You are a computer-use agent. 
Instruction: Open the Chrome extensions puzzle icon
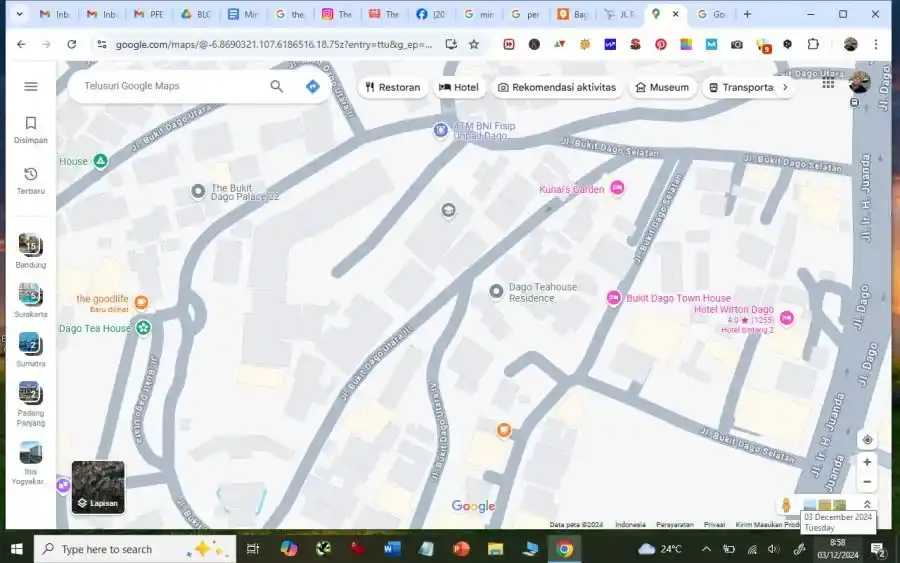tap(813, 44)
